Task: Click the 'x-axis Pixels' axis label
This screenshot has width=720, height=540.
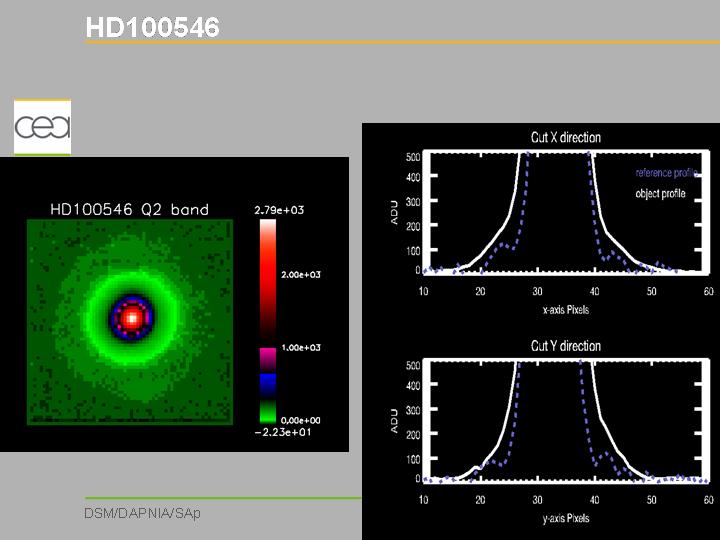Action: pyautogui.click(x=565, y=310)
